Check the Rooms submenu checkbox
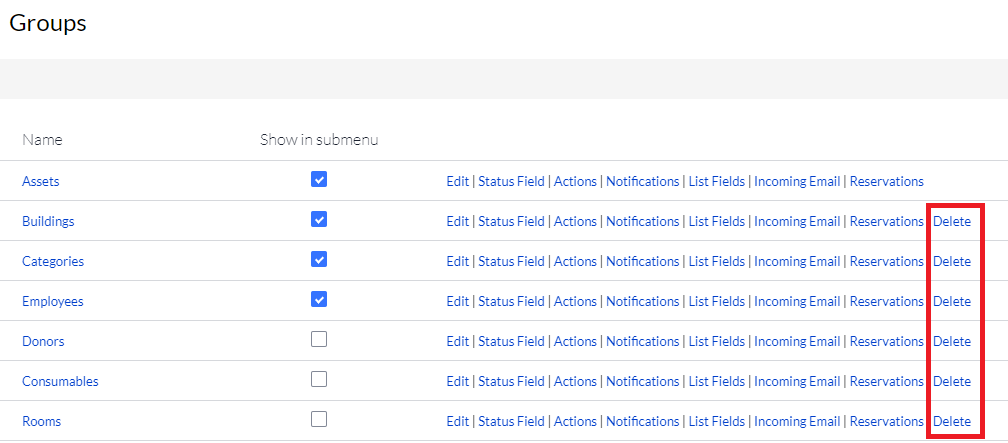 pyautogui.click(x=319, y=419)
